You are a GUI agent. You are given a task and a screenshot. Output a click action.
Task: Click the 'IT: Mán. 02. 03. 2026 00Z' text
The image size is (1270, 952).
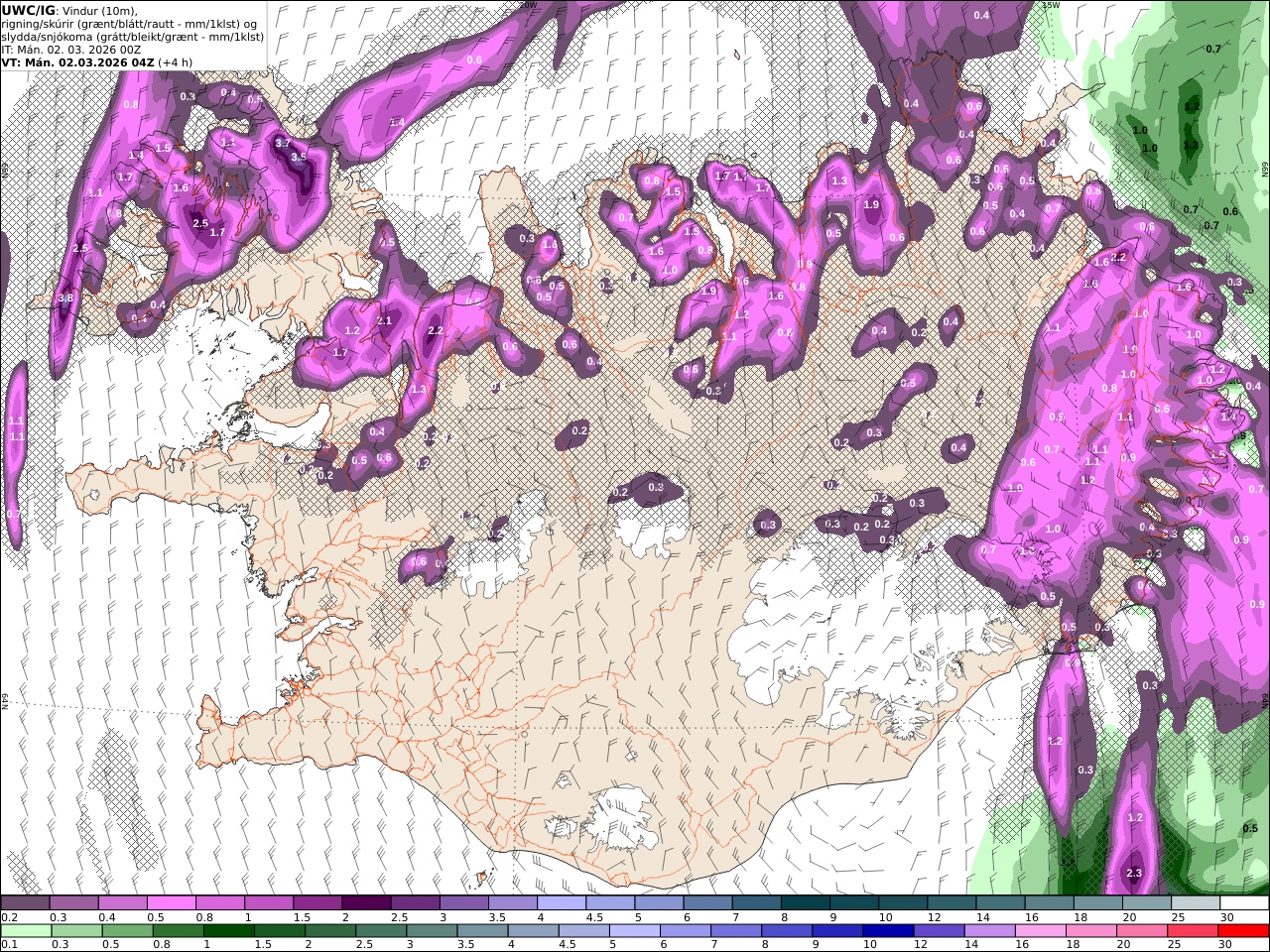tap(71, 50)
